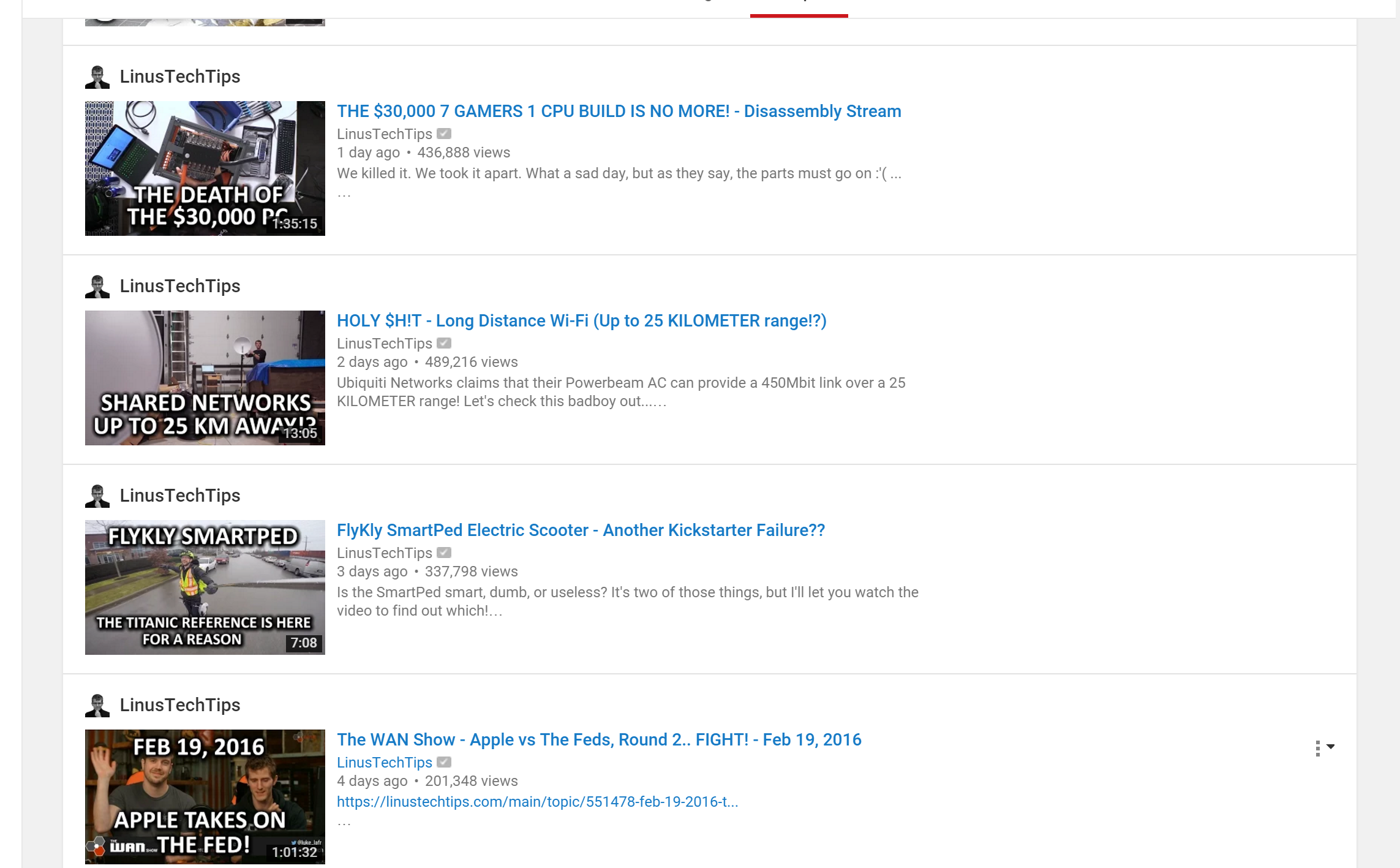Click blue LinusTechTips channel name under WAN Show
The image size is (1400, 868).
coord(385,763)
